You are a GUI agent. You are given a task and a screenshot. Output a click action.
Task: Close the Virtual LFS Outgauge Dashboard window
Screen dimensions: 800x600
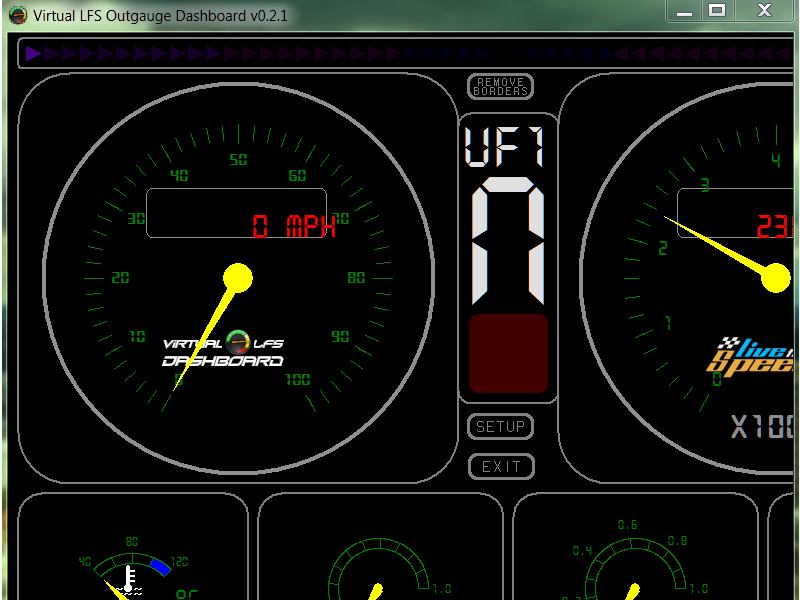[x=764, y=11]
